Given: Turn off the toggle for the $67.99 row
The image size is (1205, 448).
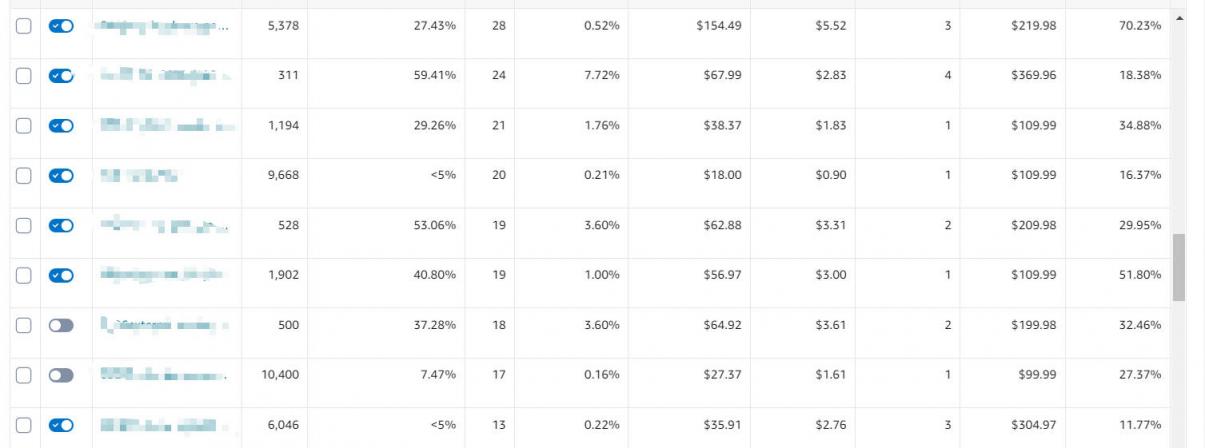Looking at the screenshot, I should (x=61, y=75).
